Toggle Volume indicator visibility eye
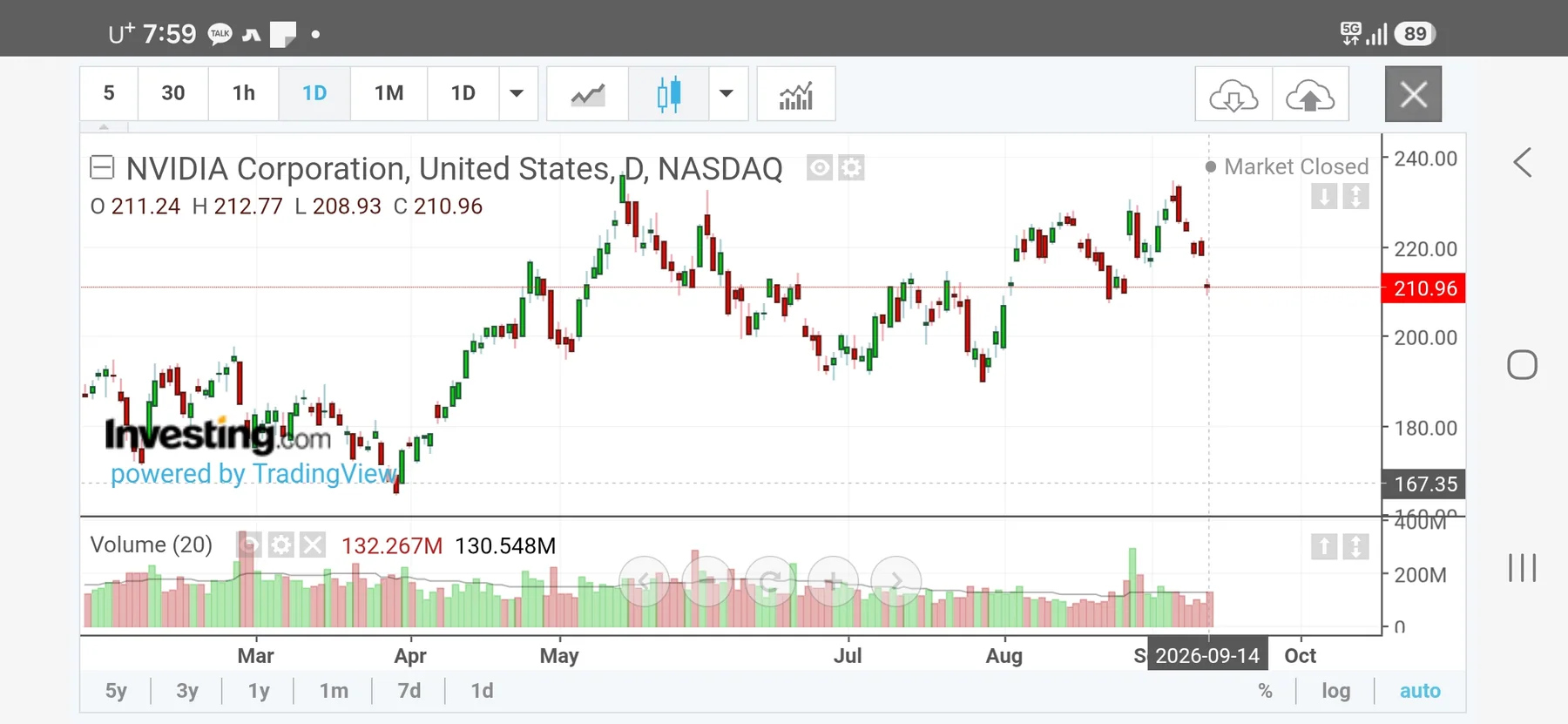This screenshot has width=1568, height=724. pyautogui.click(x=249, y=545)
